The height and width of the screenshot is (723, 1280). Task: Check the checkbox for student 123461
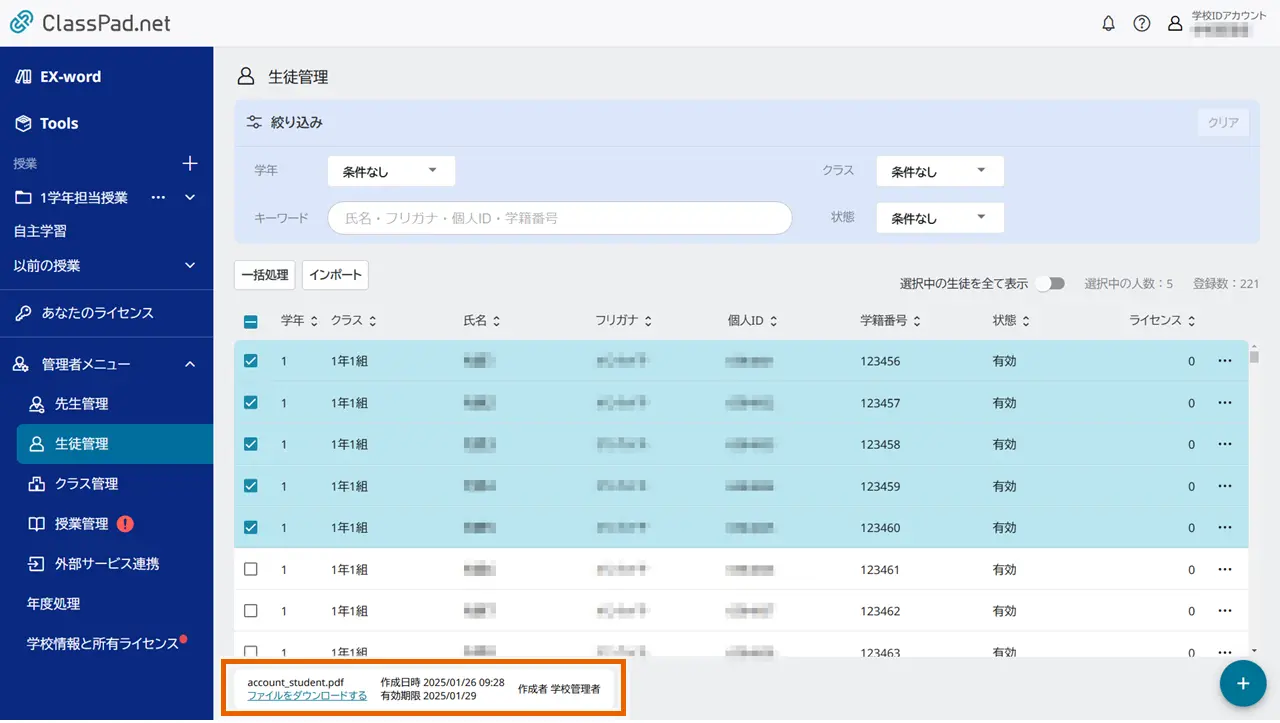click(251, 569)
